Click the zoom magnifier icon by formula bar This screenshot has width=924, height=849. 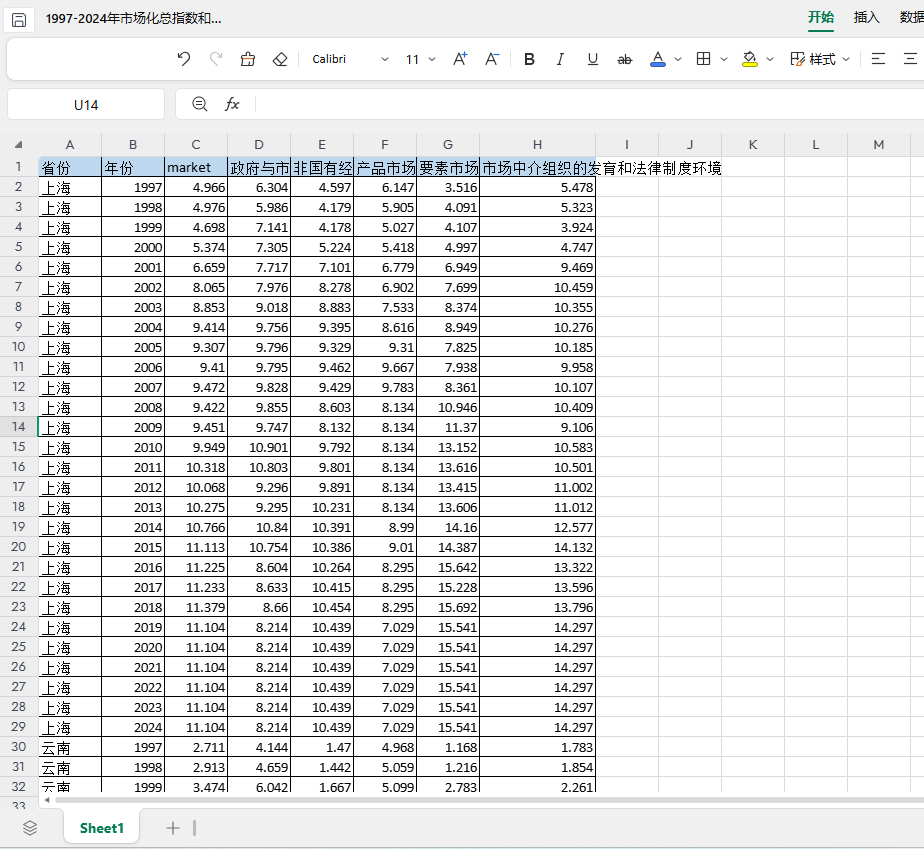pos(200,104)
